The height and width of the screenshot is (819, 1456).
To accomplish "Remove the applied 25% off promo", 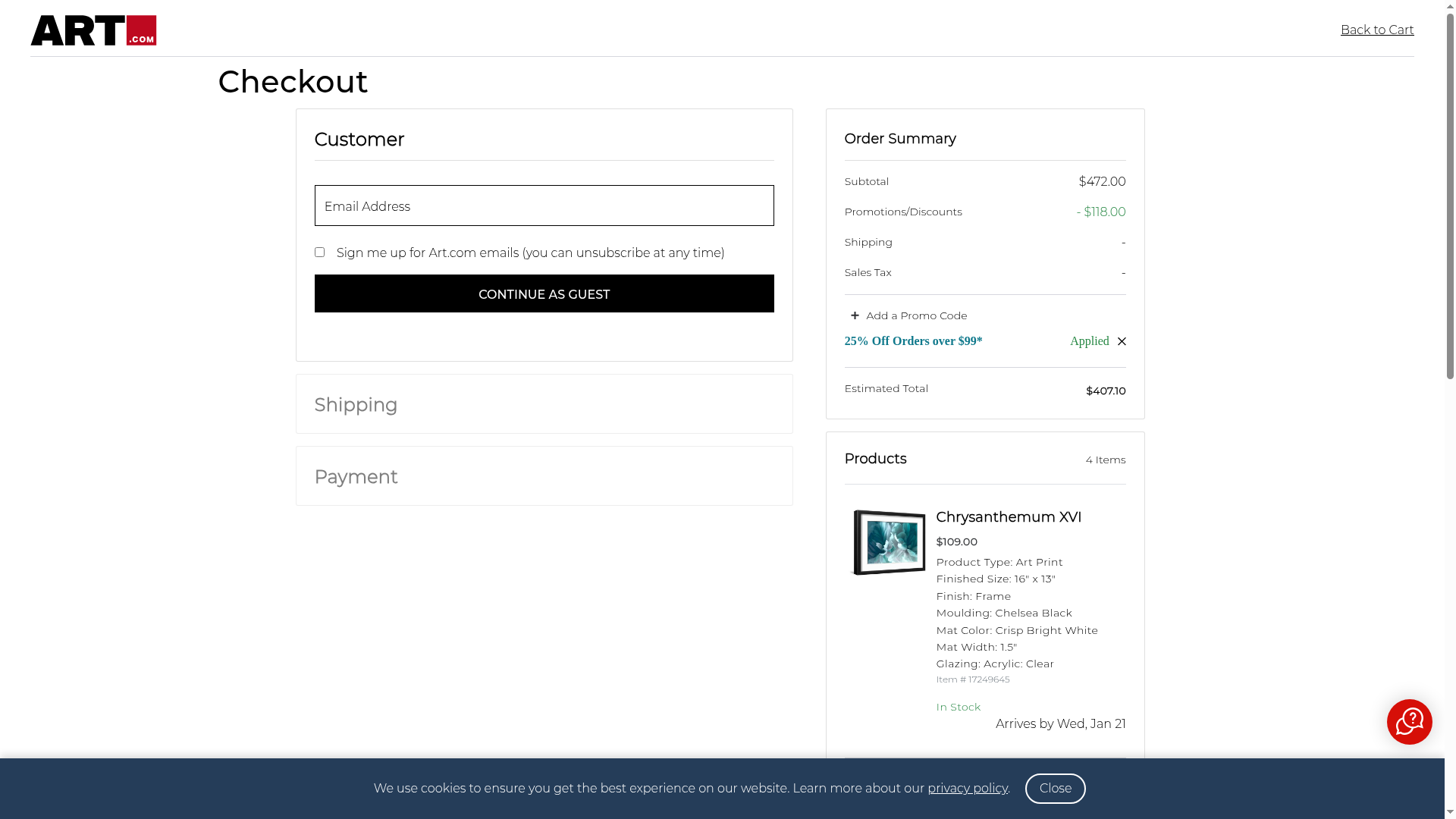I will 1122,342.
